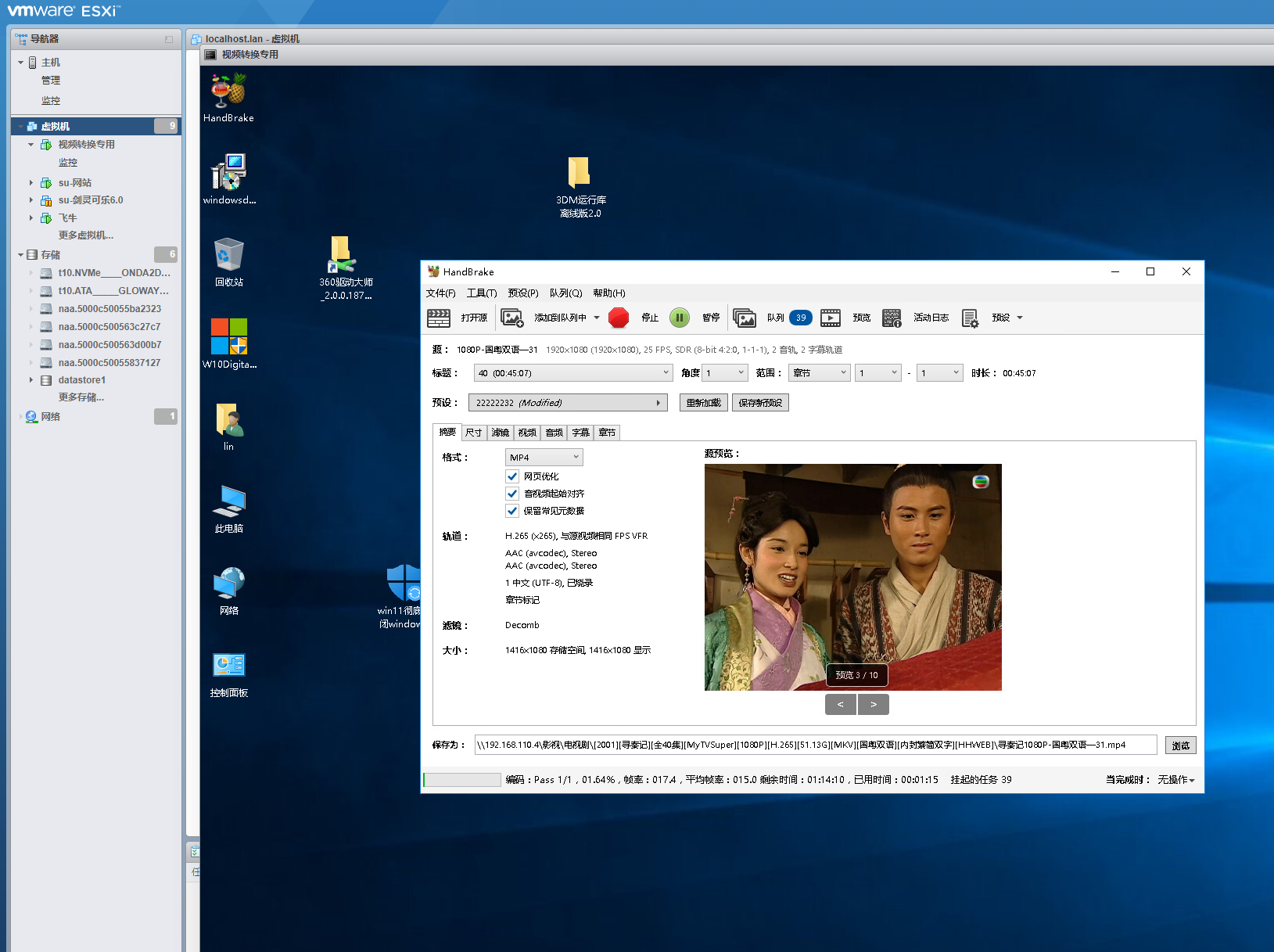This screenshot has height=952, width=1274.
Task: Open the 队列(Q) menu
Action: [565, 293]
